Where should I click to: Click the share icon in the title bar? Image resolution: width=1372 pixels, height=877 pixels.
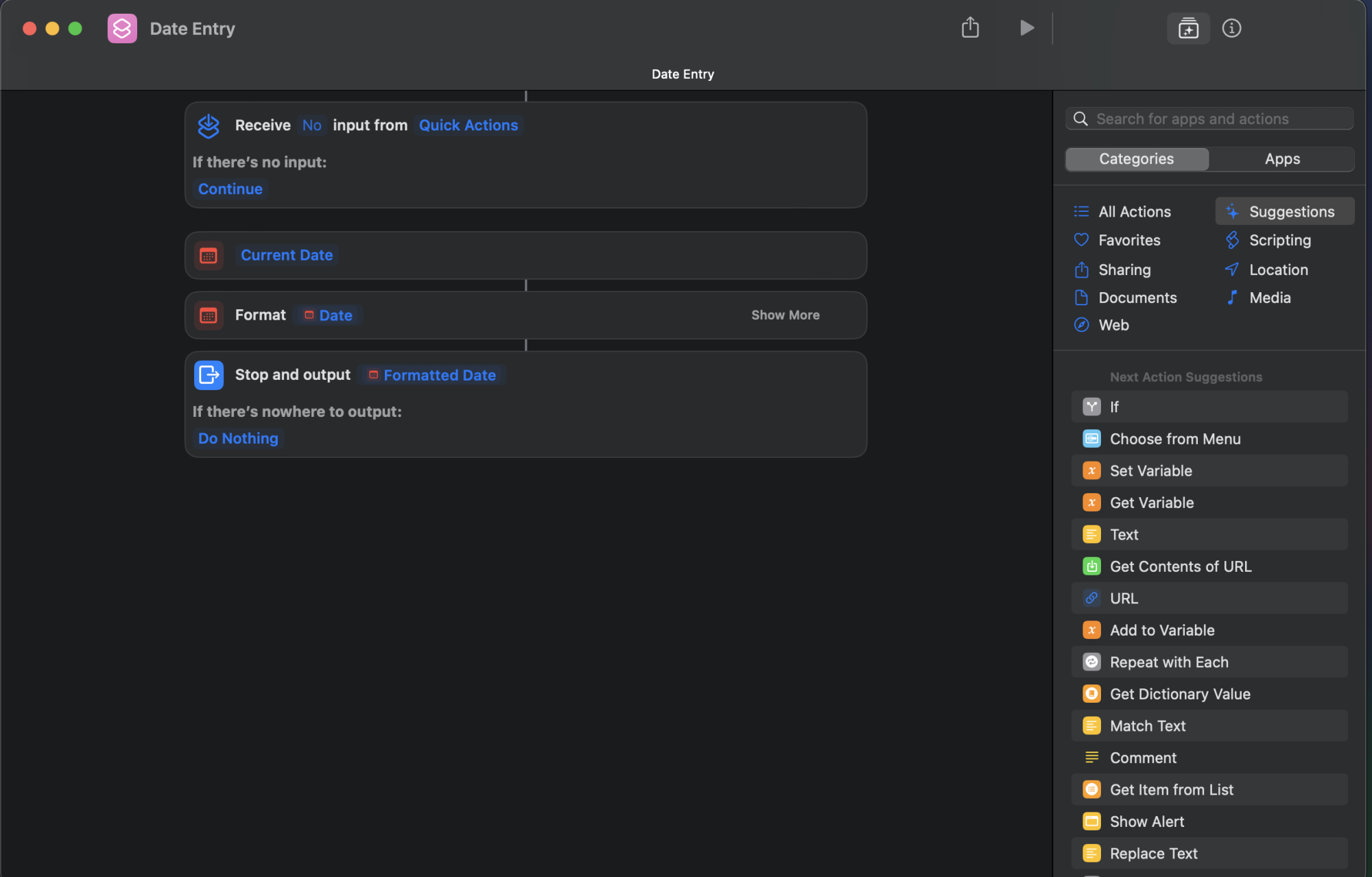tap(970, 28)
